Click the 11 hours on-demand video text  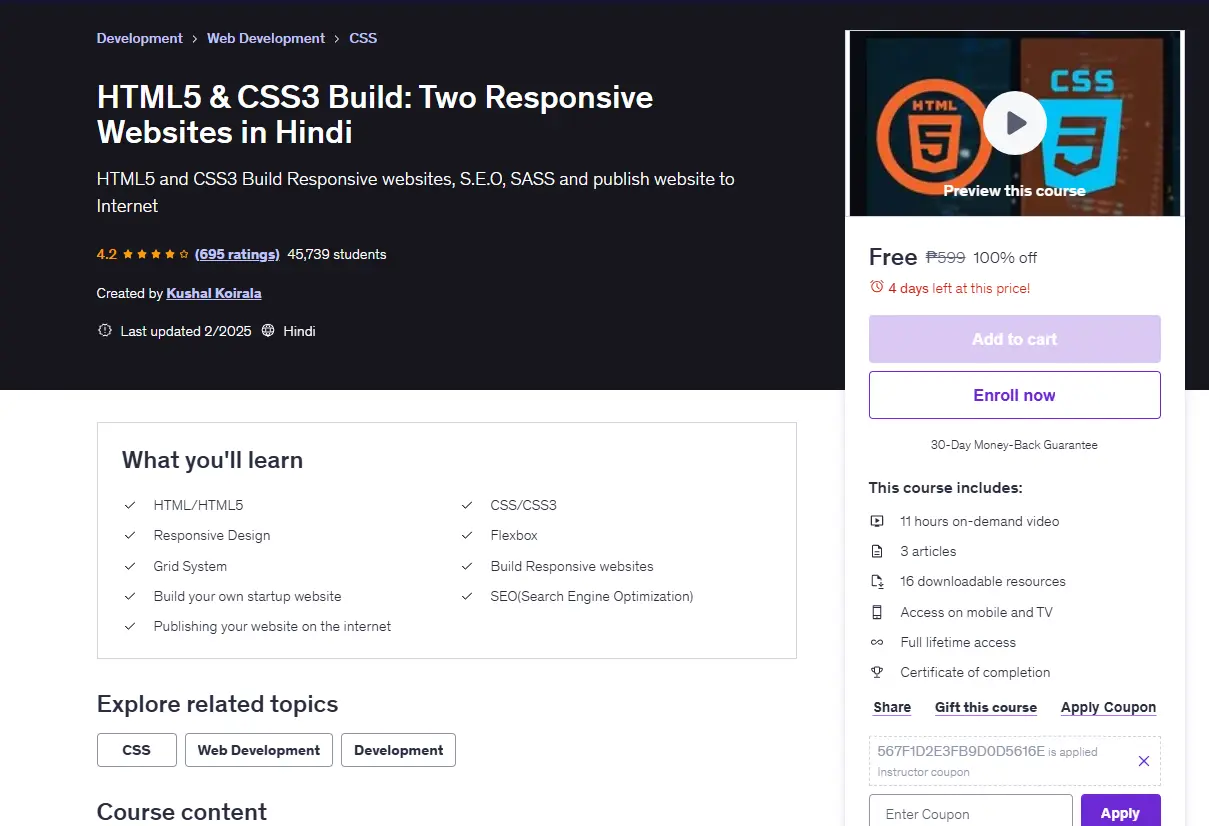click(979, 521)
